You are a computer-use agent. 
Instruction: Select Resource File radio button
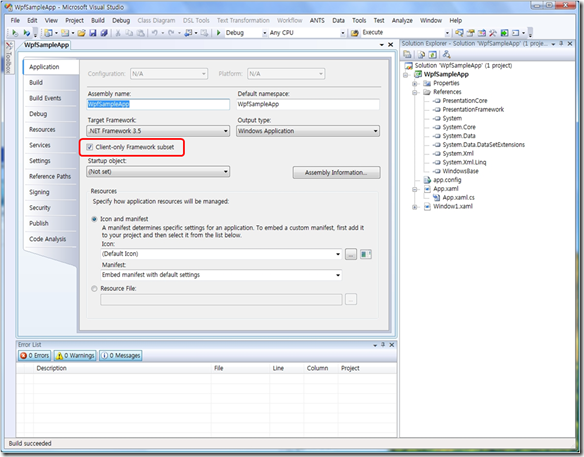pos(94,289)
